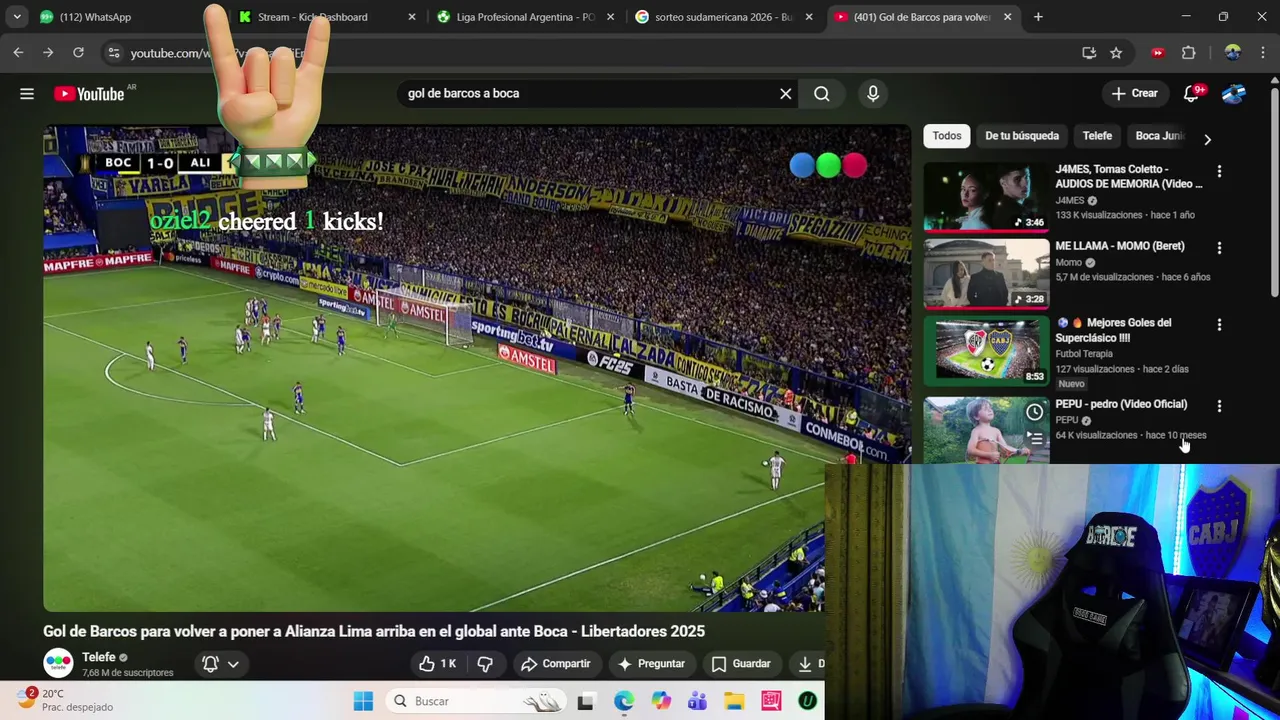The height and width of the screenshot is (720, 1280).
Task: Open options menu for J4MES video
Action: (1219, 171)
